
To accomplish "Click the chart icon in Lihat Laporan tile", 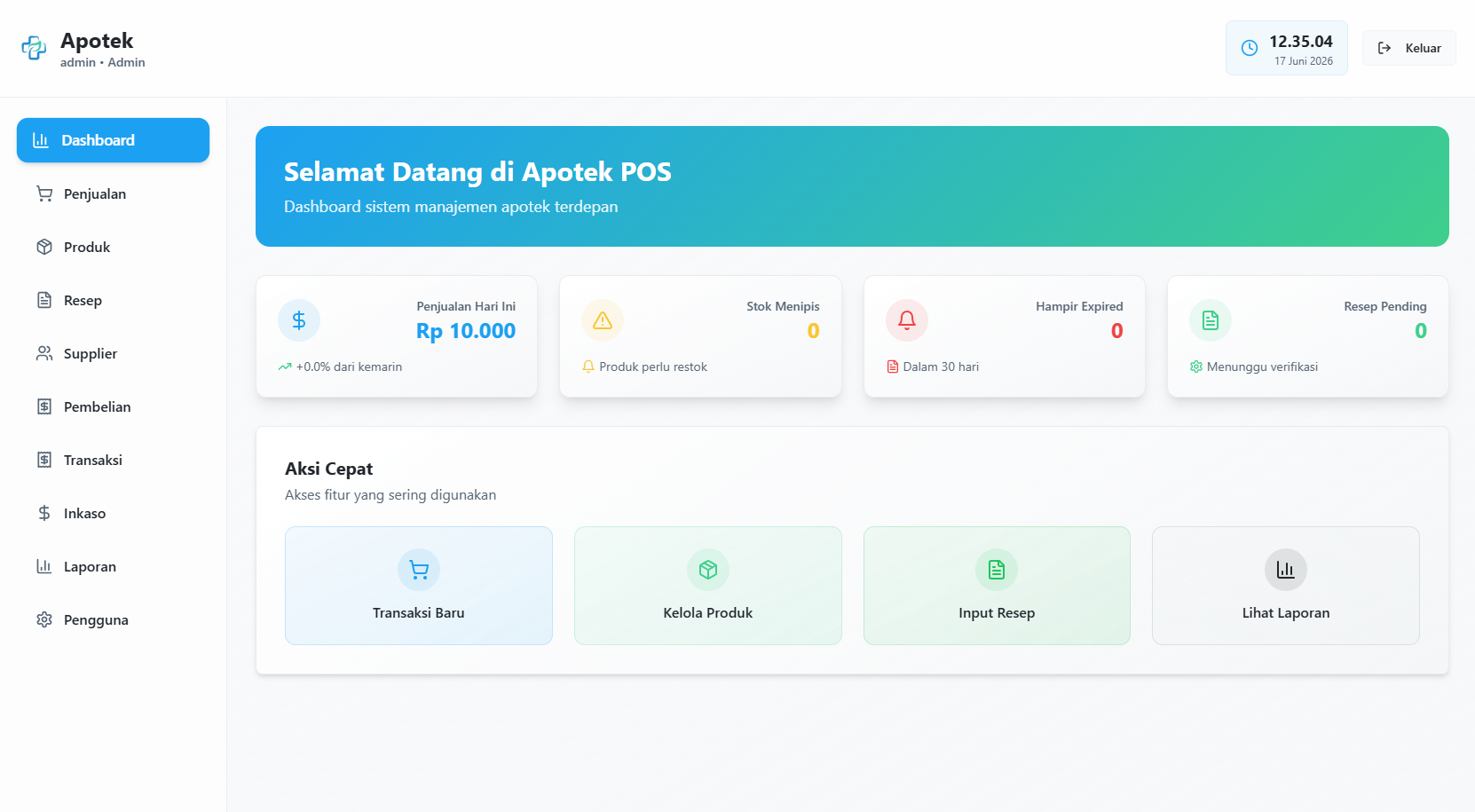I will [x=1286, y=570].
